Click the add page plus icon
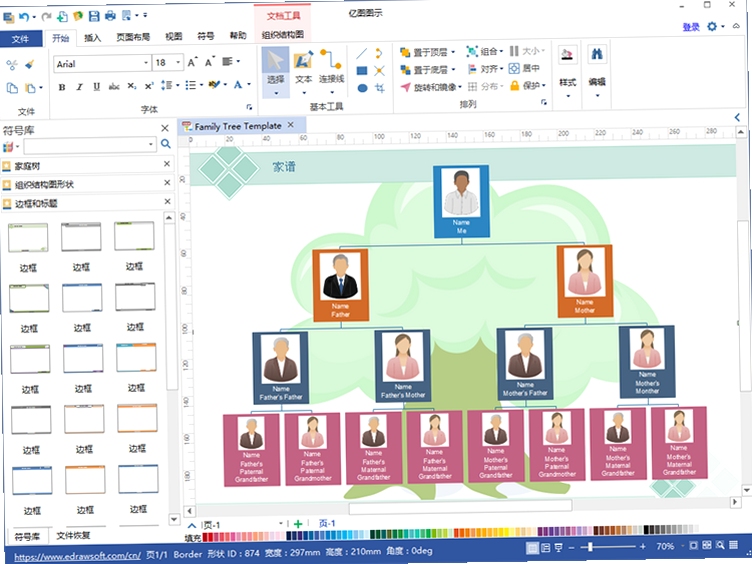Screen dimensions: 752x564 click(x=298, y=524)
